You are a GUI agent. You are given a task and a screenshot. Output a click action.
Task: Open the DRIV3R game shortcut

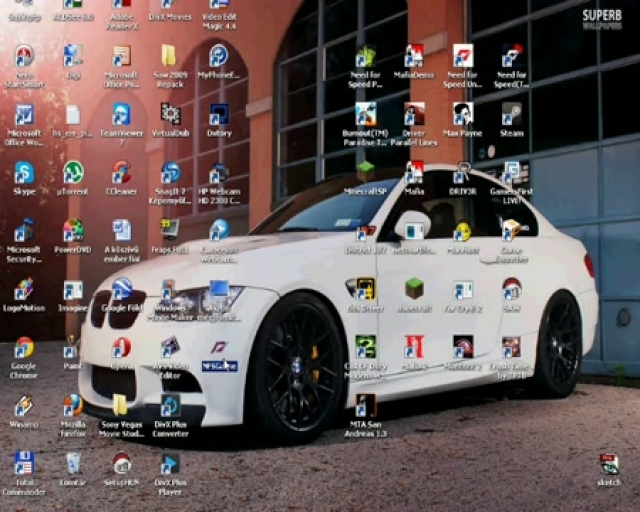click(x=462, y=172)
